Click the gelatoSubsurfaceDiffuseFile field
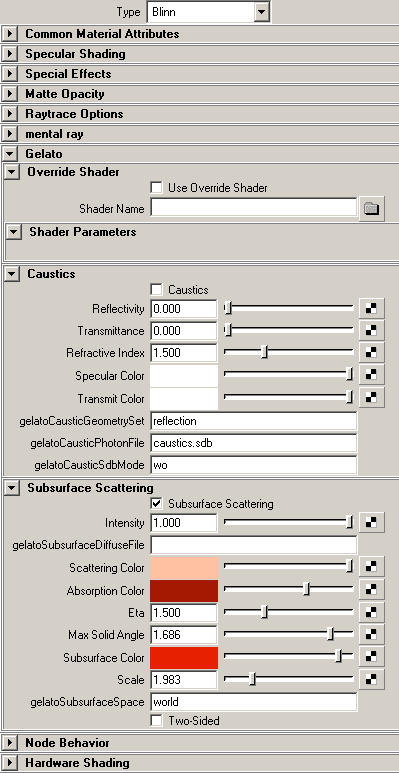The width and height of the screenshot is (399, 773). pos(254,545)
